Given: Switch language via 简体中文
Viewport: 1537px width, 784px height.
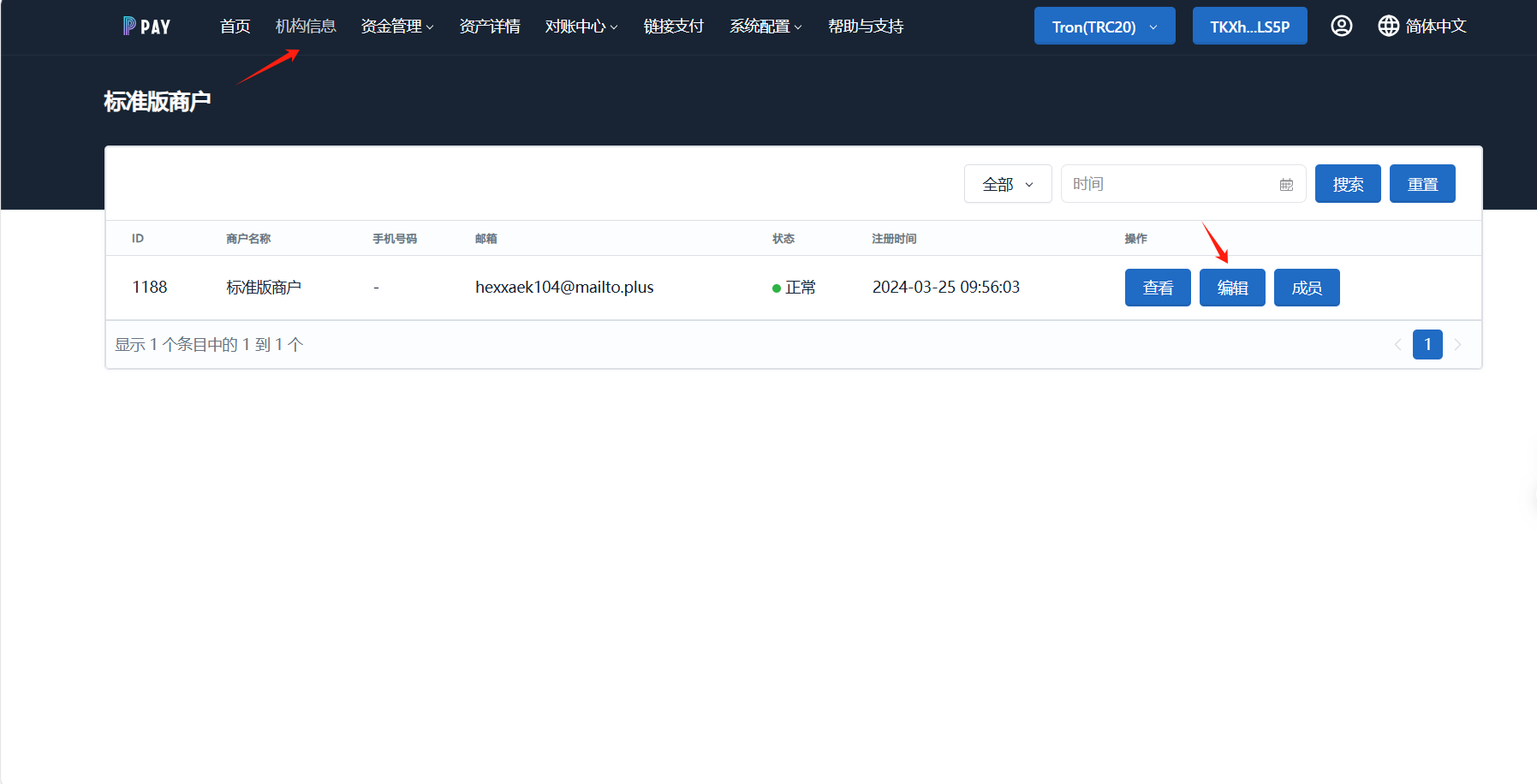Looking at the screenshot, I should point(1436,27).
